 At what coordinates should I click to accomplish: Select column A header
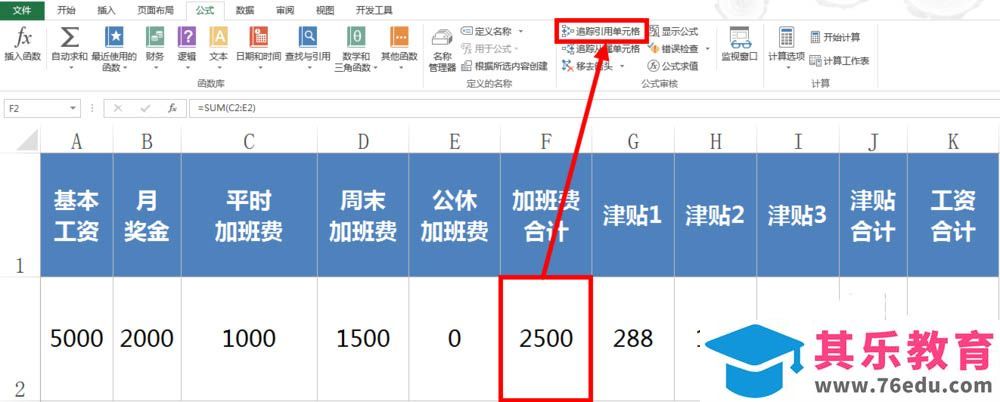(77, 140)
